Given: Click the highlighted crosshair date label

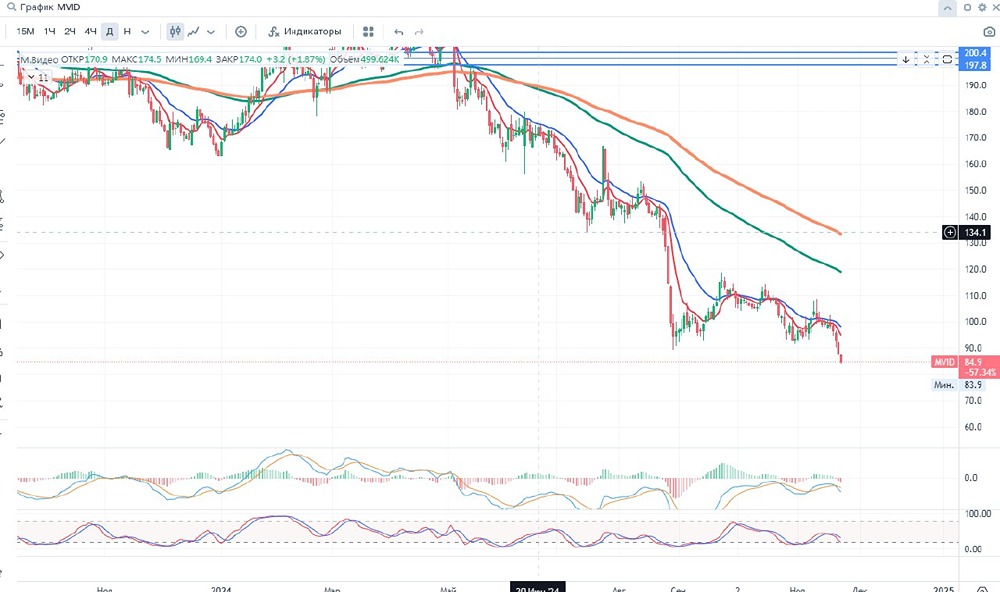Looking at the screenshot, I should click(x=538, y=587).
